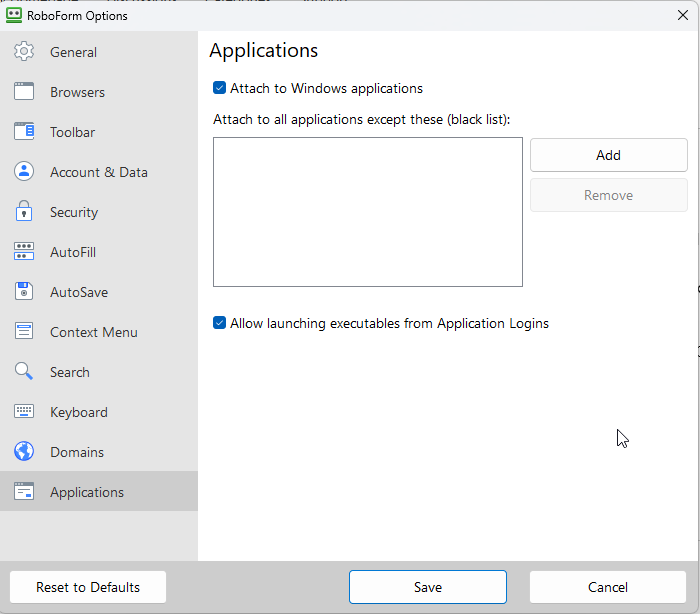Click the Account & Data person icon

[24, 172]
